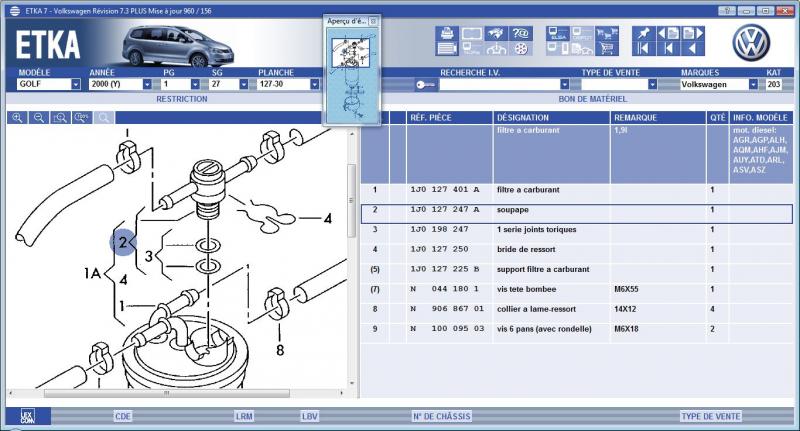Click the diagram's horizontal scrollbar thumb
This screenshot has height=431, width=800.
pos(167,393)
